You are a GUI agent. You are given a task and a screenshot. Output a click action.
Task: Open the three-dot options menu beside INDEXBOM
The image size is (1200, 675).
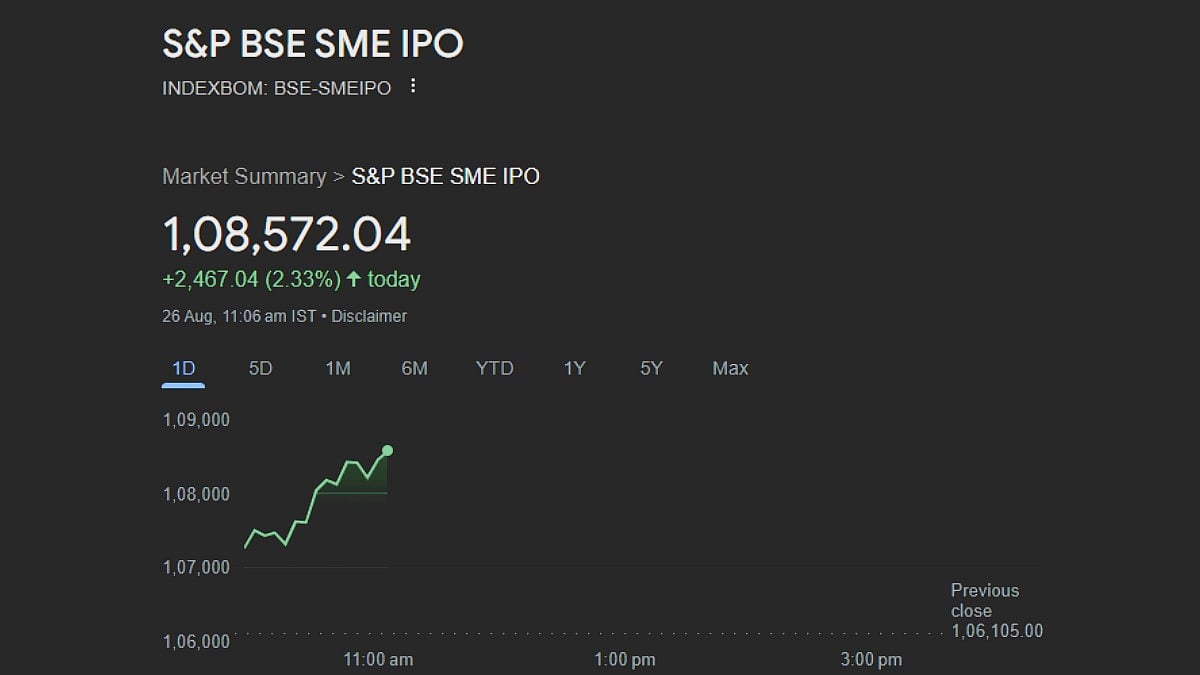[x=413, y=87]
